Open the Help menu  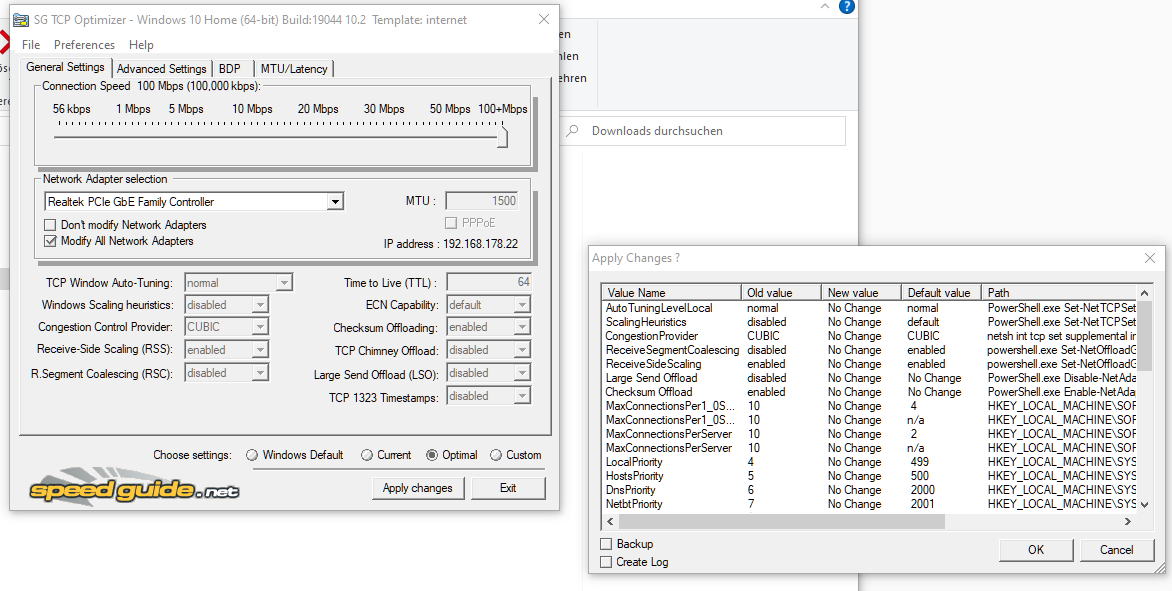click(141, 45)
